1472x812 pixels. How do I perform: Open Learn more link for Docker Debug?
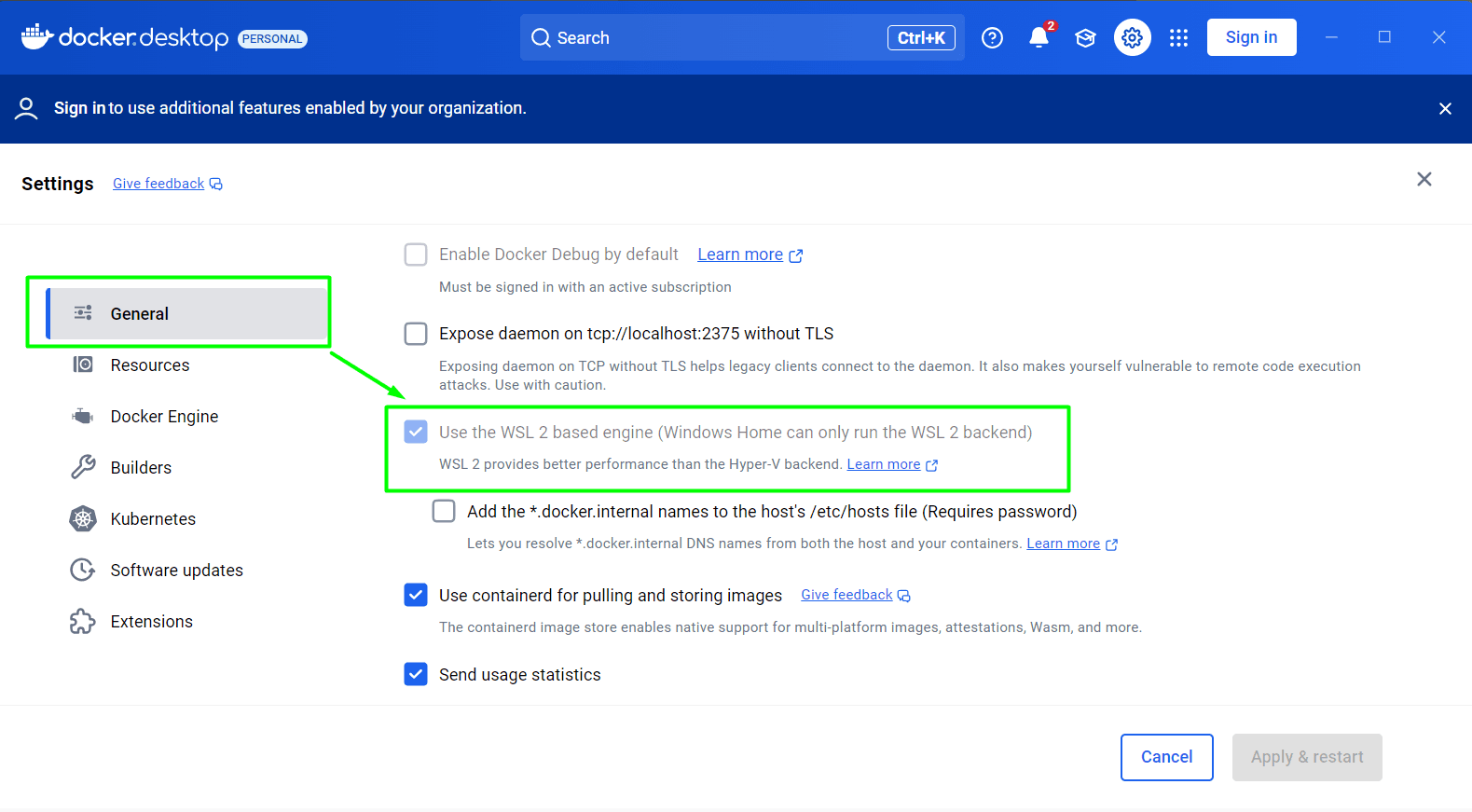[740, 255]
